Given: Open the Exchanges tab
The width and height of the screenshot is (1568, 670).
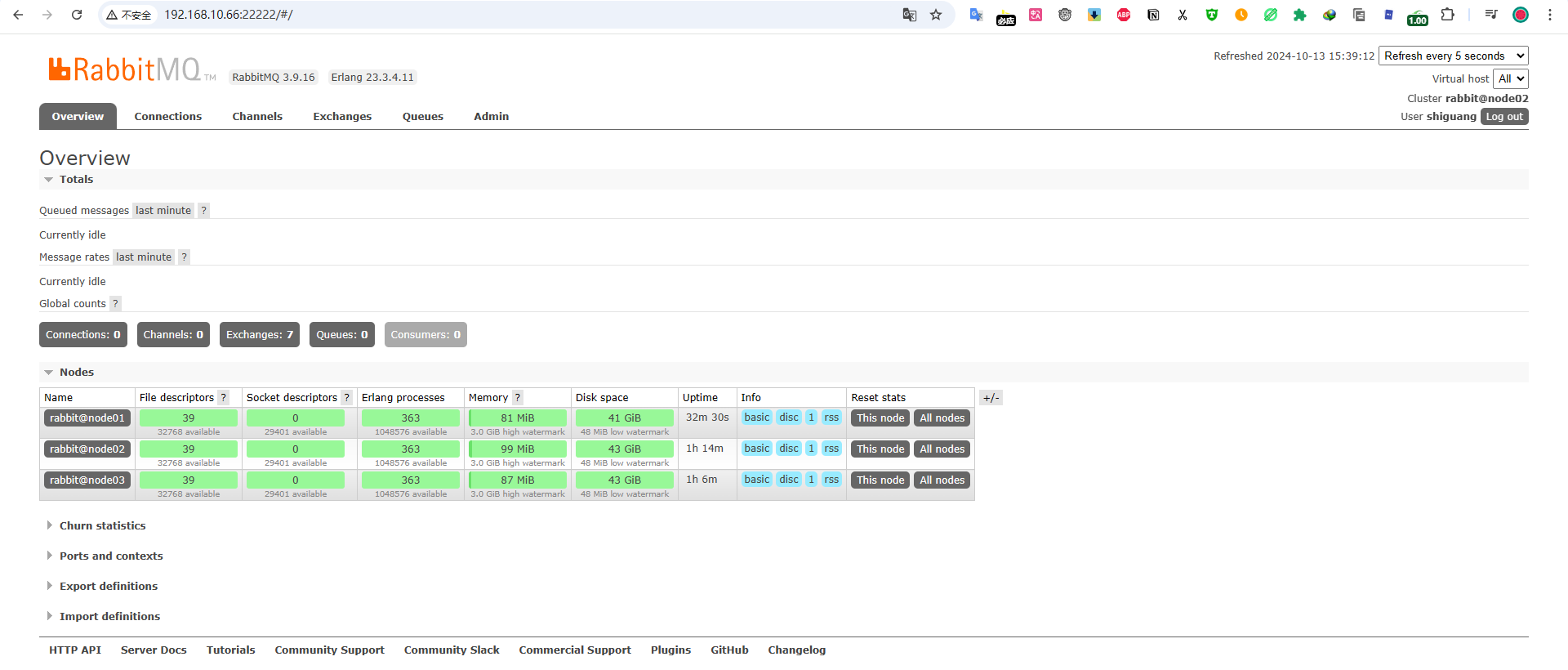Looking at the screenshot, I should coord(342,117).
